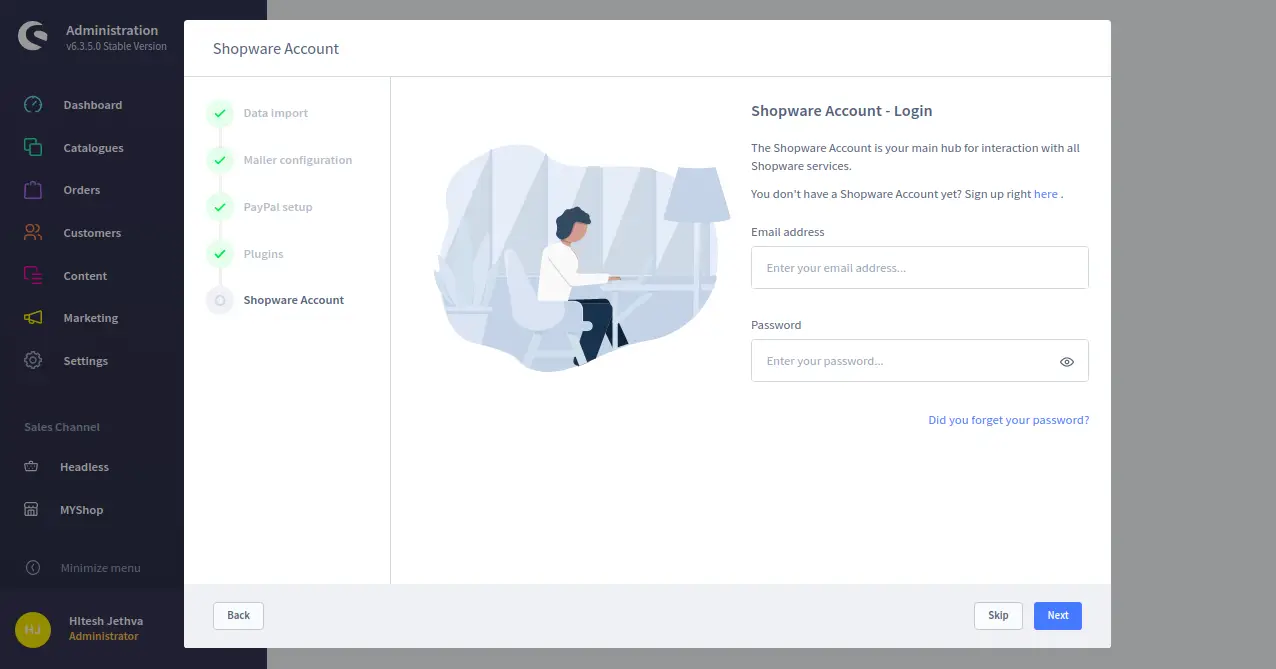Click the HJ user avatar
1276x669 pixels.
[33, 629]
